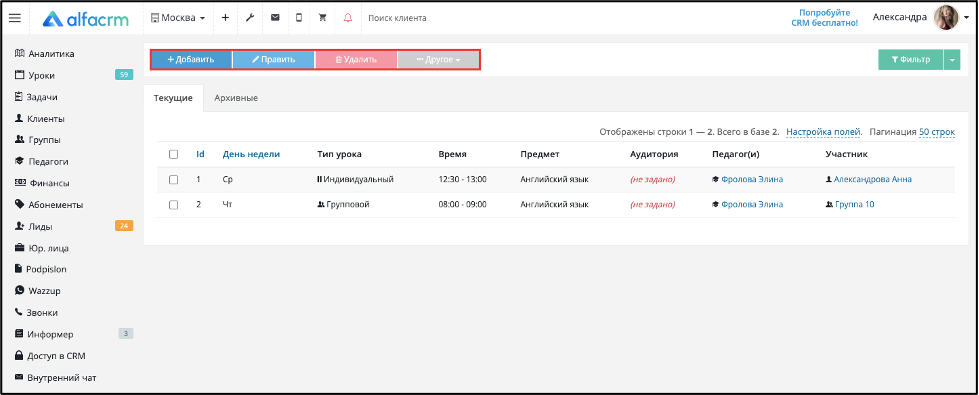Open the wrench settings icon
Viewport: 979px width, 395px height.
250,18
